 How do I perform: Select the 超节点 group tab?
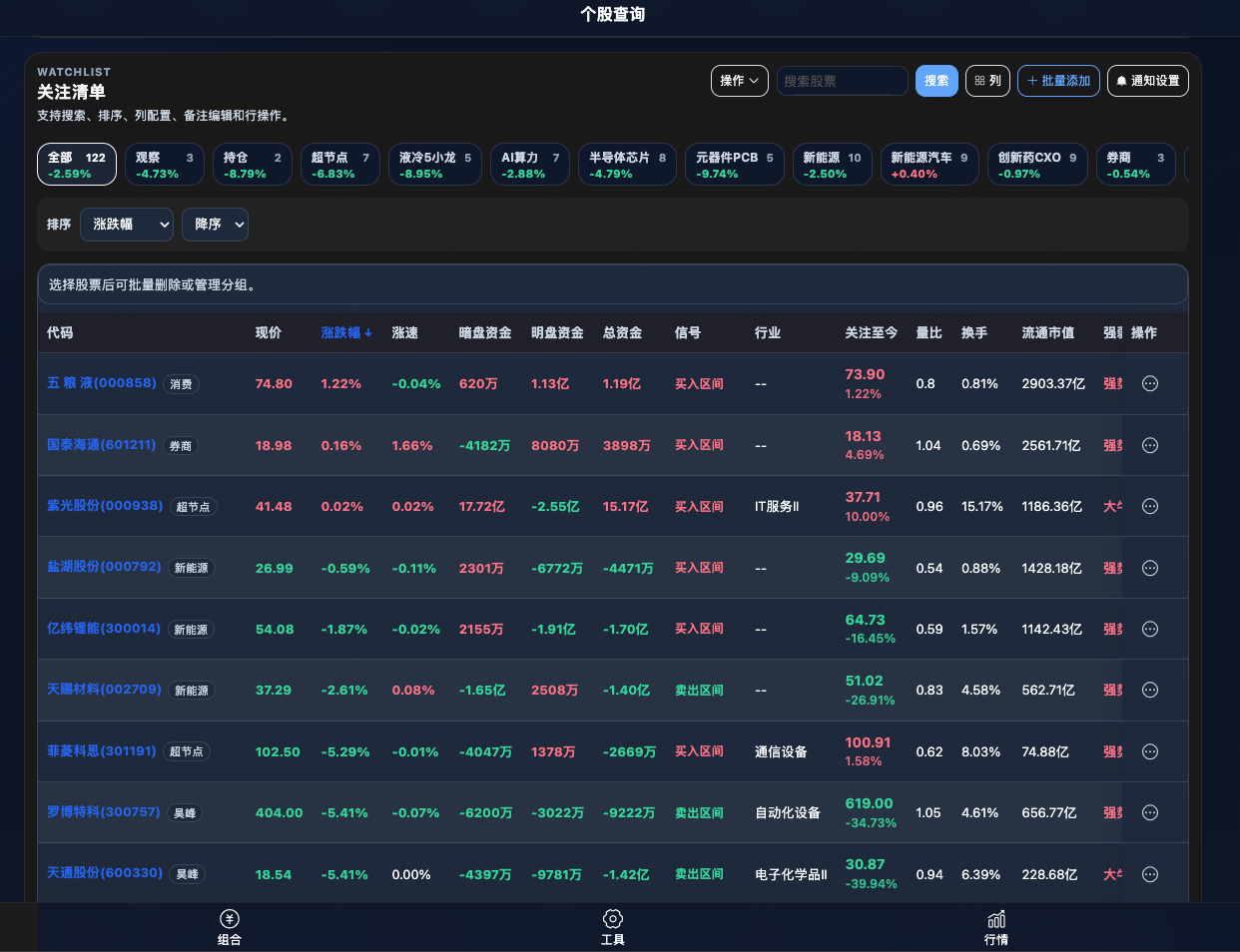[x=340, y=165]
